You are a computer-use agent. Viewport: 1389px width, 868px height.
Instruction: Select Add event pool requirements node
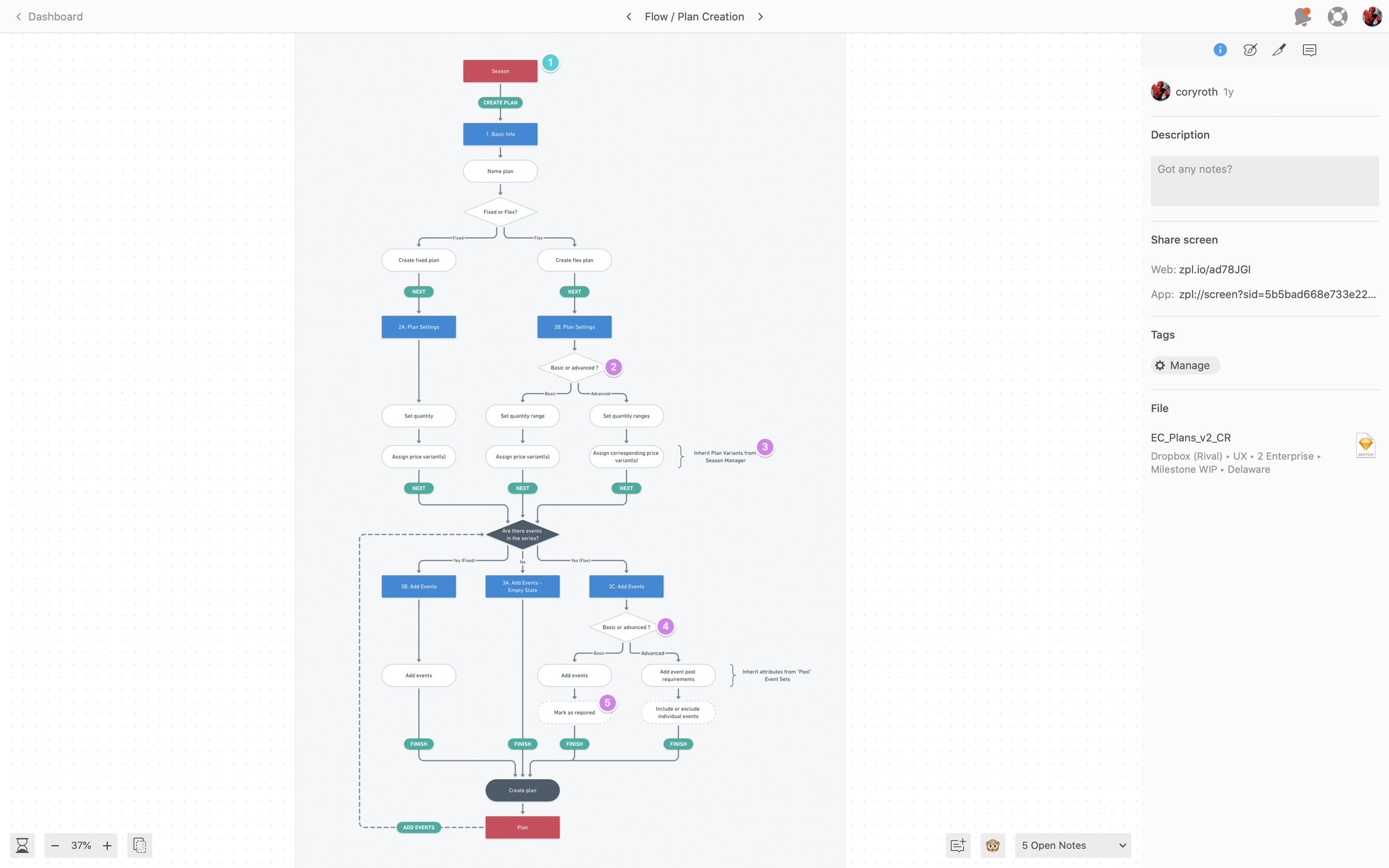point(678,675)
